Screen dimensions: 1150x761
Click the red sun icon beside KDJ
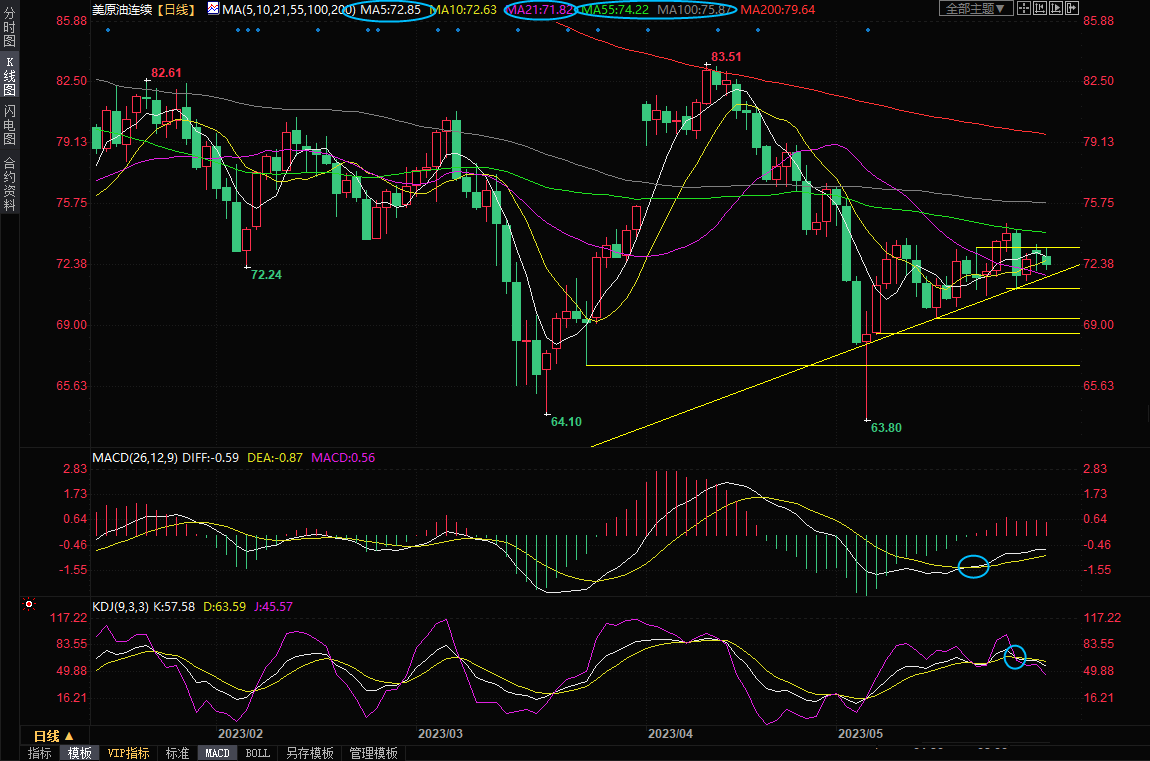[29, 605]
